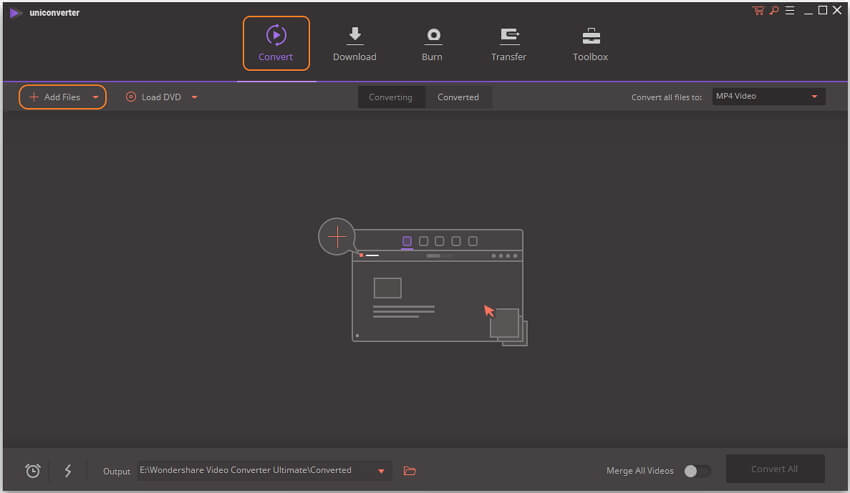Open the hamburger menu
Screen dimensions: 850x493
[x=790, y=10]
